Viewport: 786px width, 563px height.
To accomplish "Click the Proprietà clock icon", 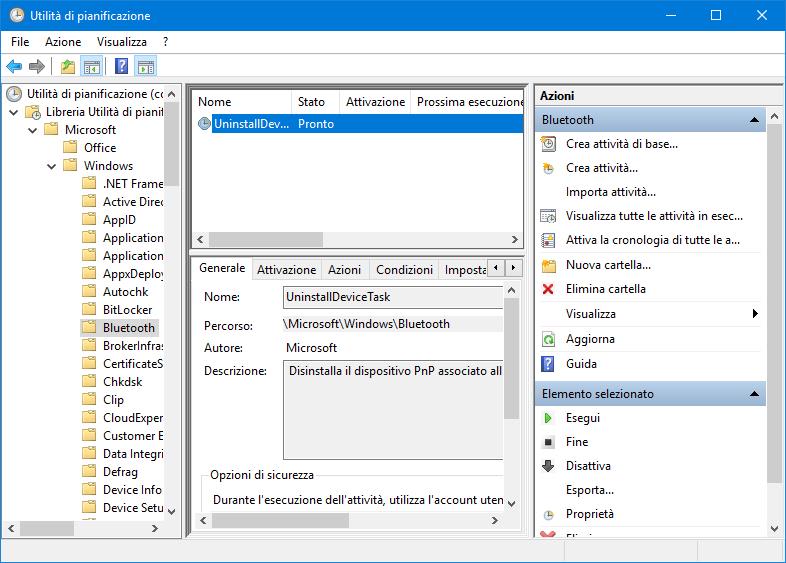I will 549,514.
